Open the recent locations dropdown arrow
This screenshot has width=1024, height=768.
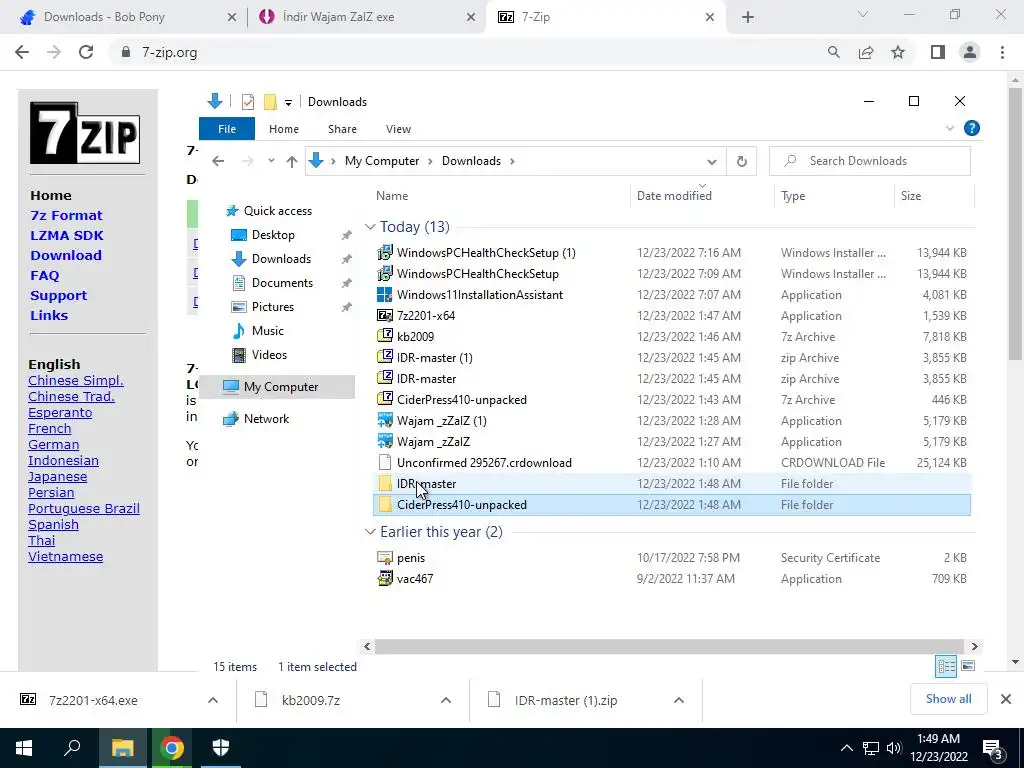point(271,161)
